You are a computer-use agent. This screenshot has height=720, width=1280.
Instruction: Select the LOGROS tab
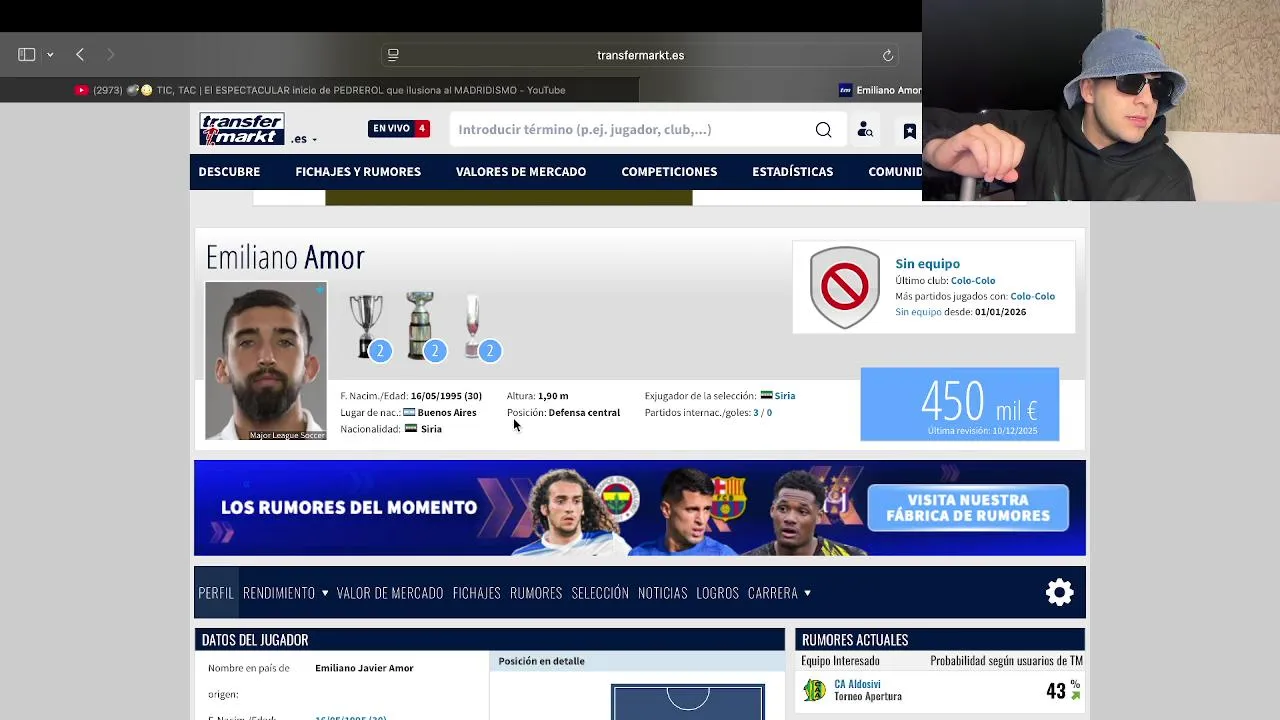717,593
